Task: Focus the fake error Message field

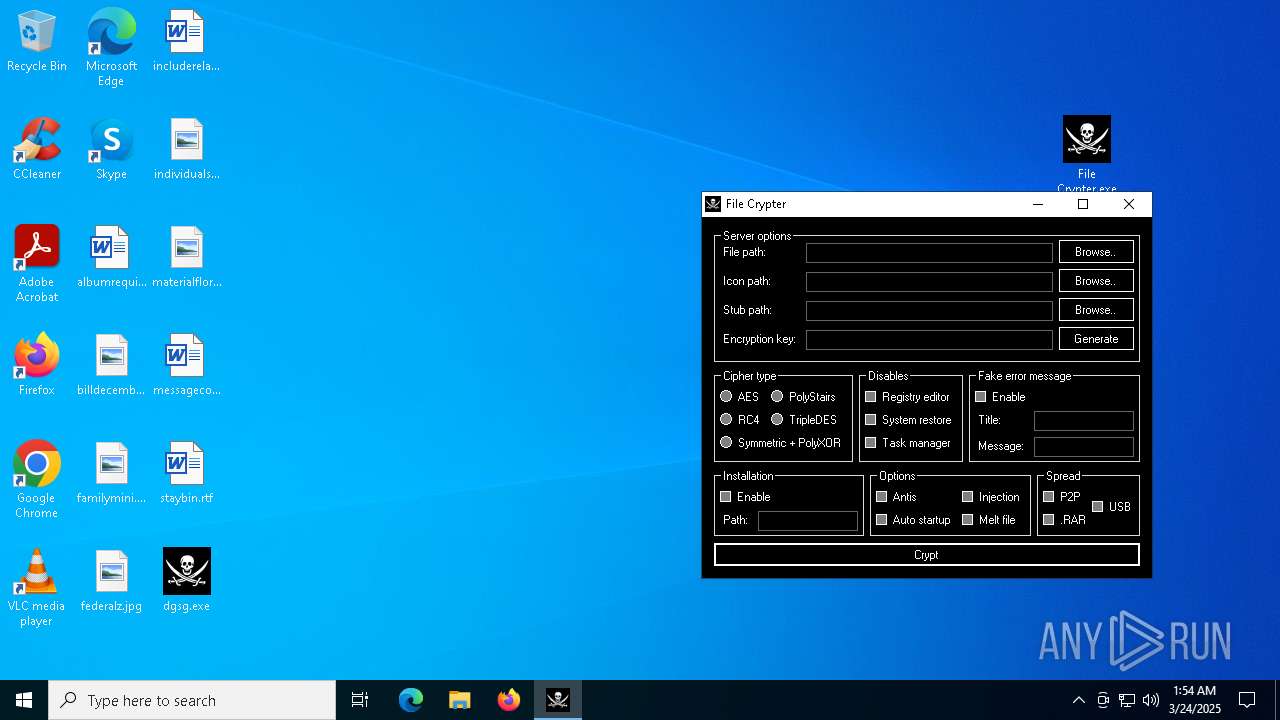Action: click(x=1084, y=447)
